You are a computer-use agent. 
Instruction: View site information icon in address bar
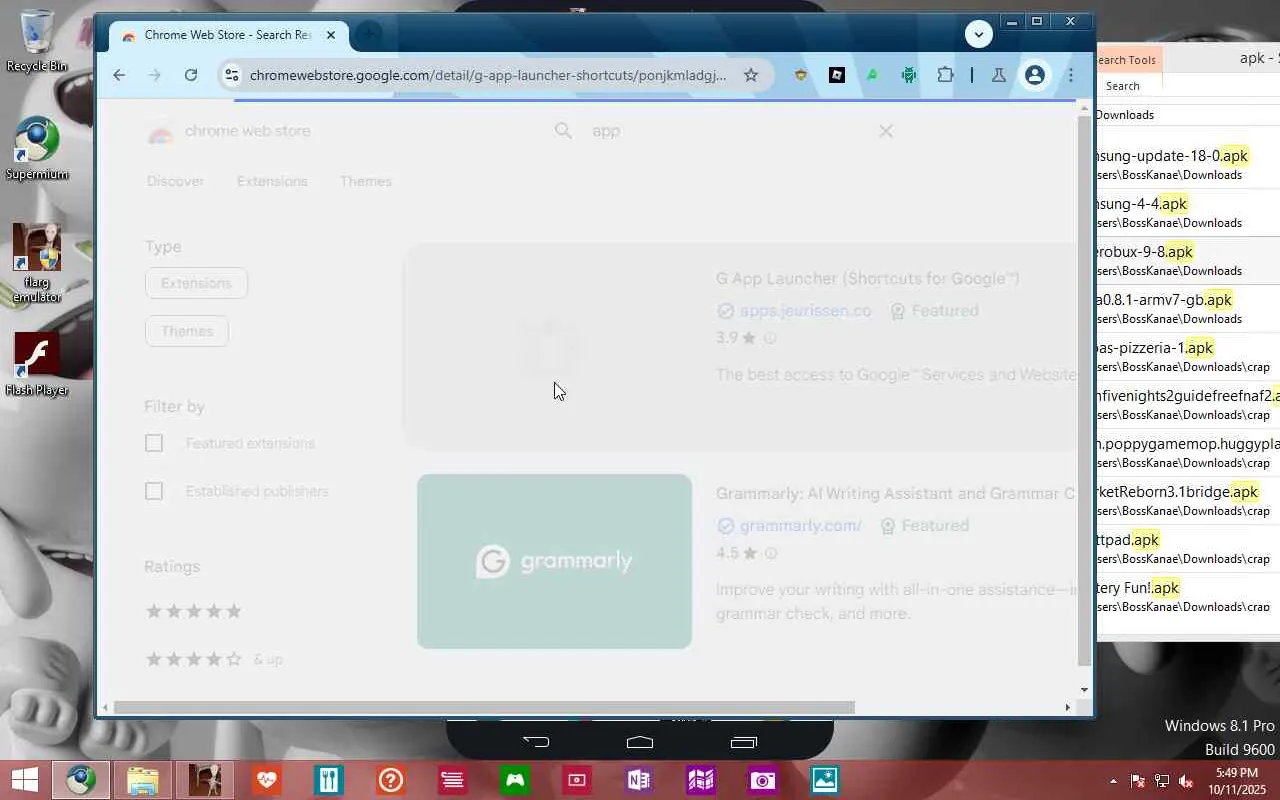[x=231, y=75]
